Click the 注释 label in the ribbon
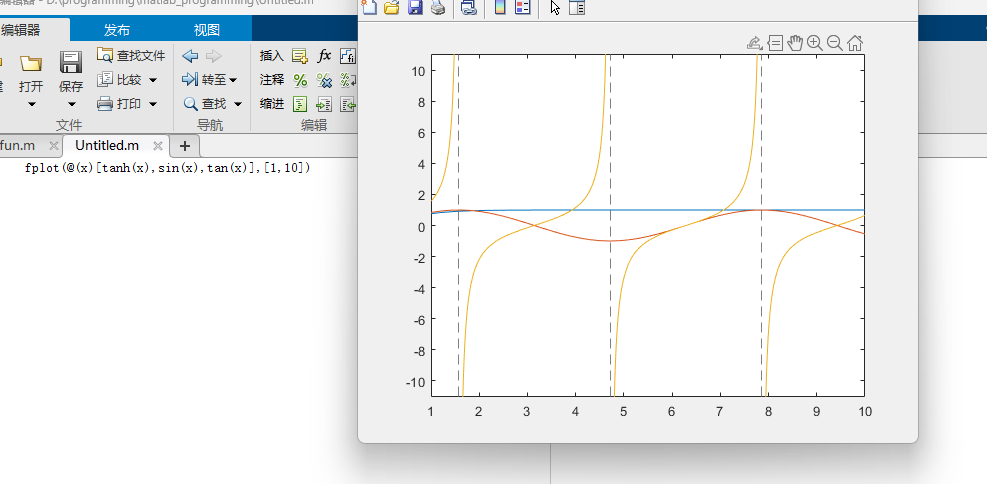Image resolution: width=987 pixels, height=484 pixels. pos(271,80)
